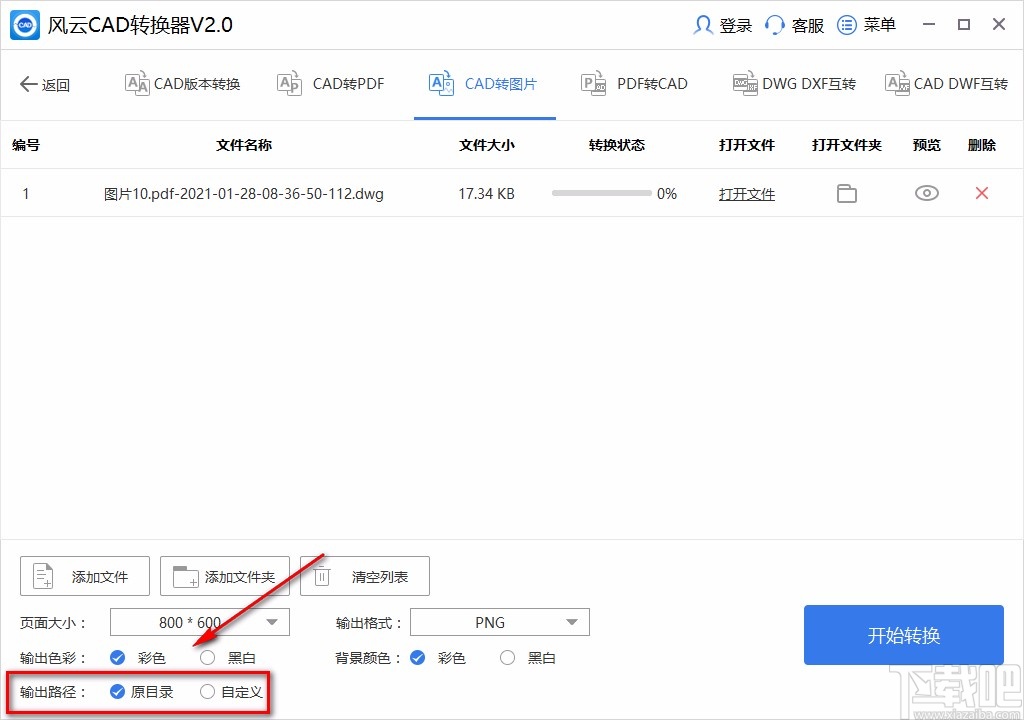Preview the file using the eye icon
The image size is (1024, 720).
926,193
